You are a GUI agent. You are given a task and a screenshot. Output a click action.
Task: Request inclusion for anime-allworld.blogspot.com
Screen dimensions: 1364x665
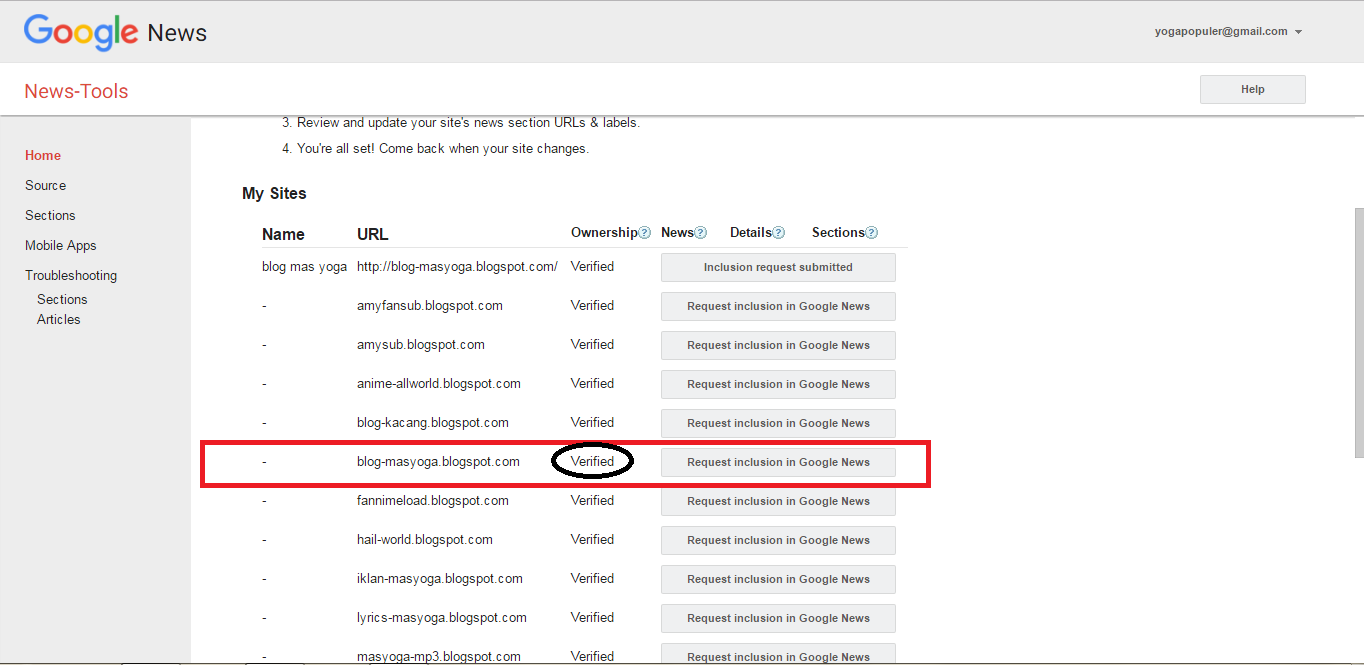pos(778,384)
